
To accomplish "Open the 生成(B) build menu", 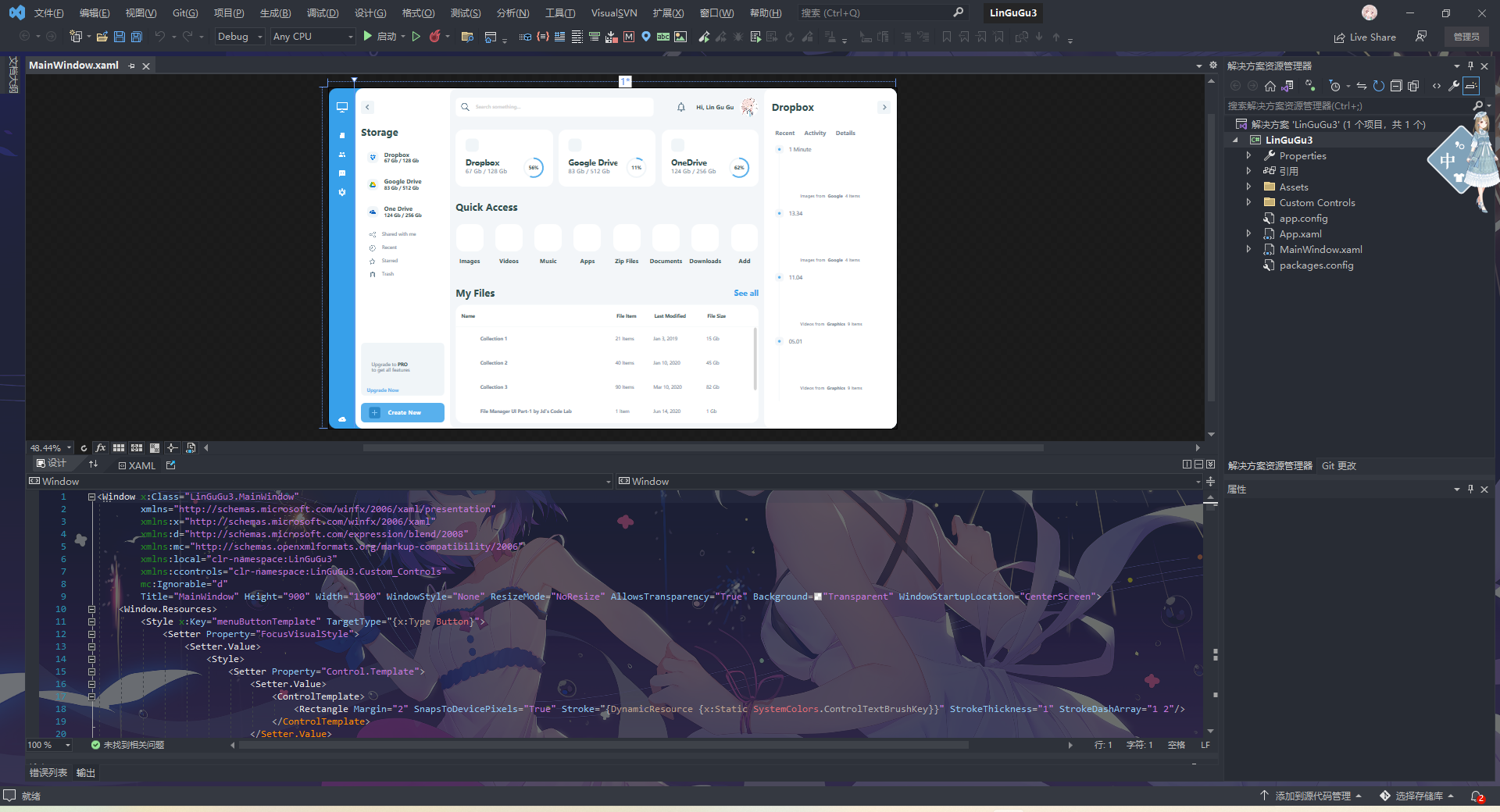I will click(x=275, y=13).
